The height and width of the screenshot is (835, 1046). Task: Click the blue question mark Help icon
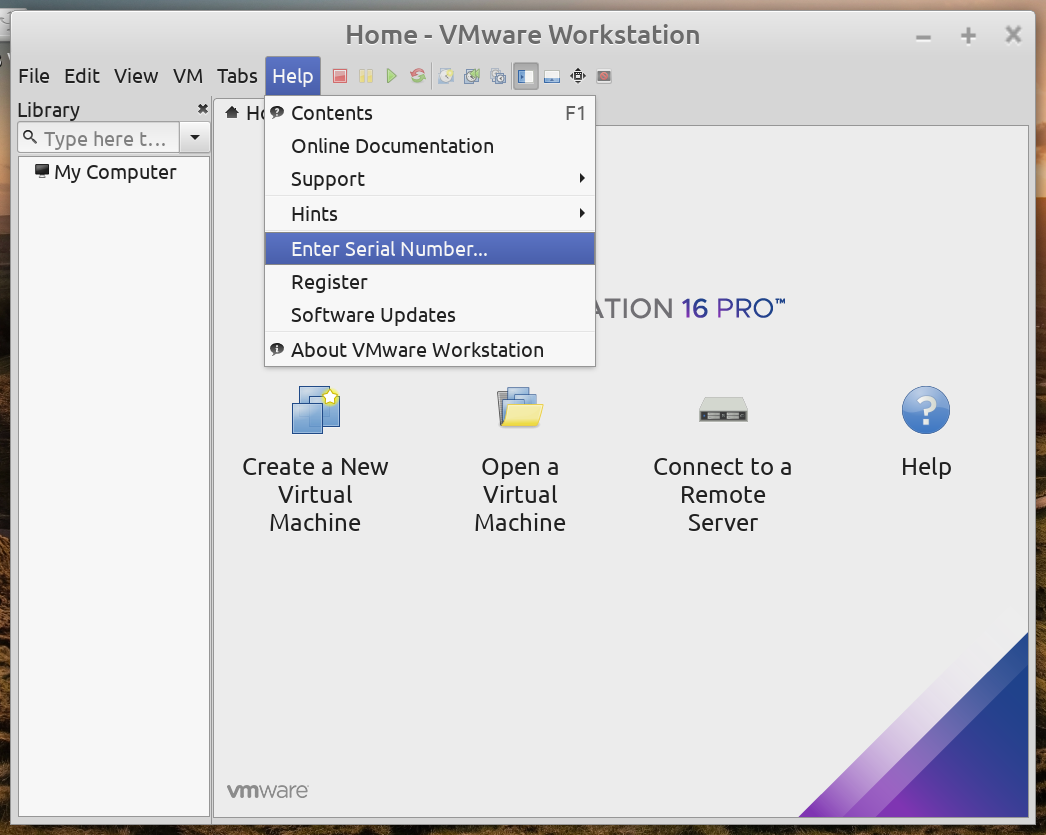pos(926,409)
